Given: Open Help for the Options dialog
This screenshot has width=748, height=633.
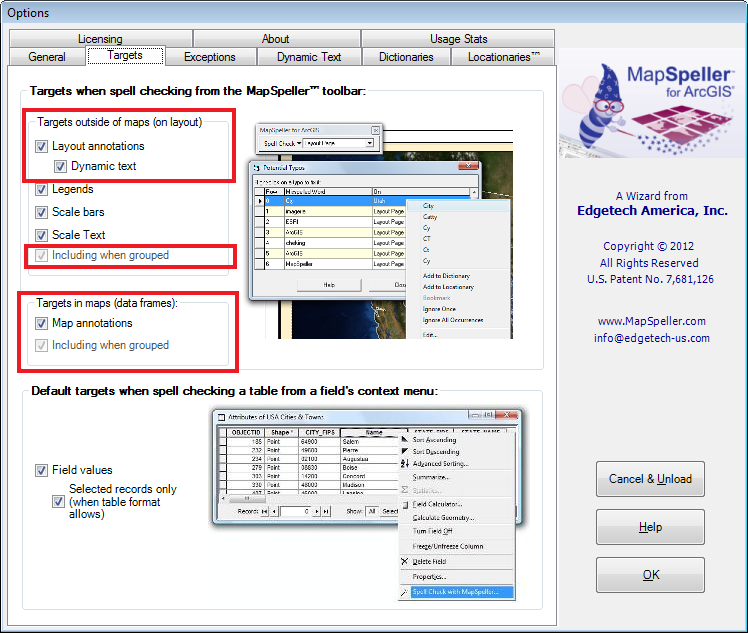Looking at the screenshot, I should 650,527.
